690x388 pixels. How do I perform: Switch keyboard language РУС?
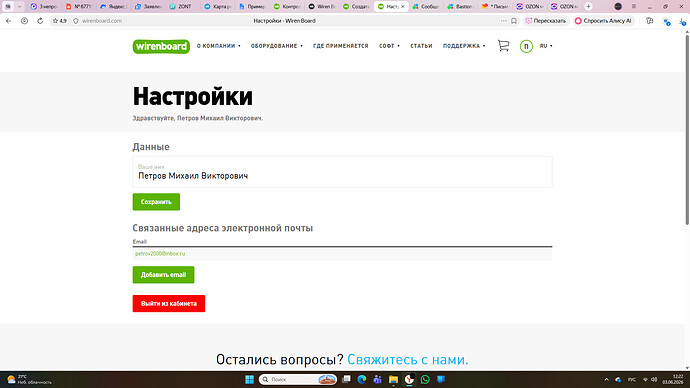(632, 379)
